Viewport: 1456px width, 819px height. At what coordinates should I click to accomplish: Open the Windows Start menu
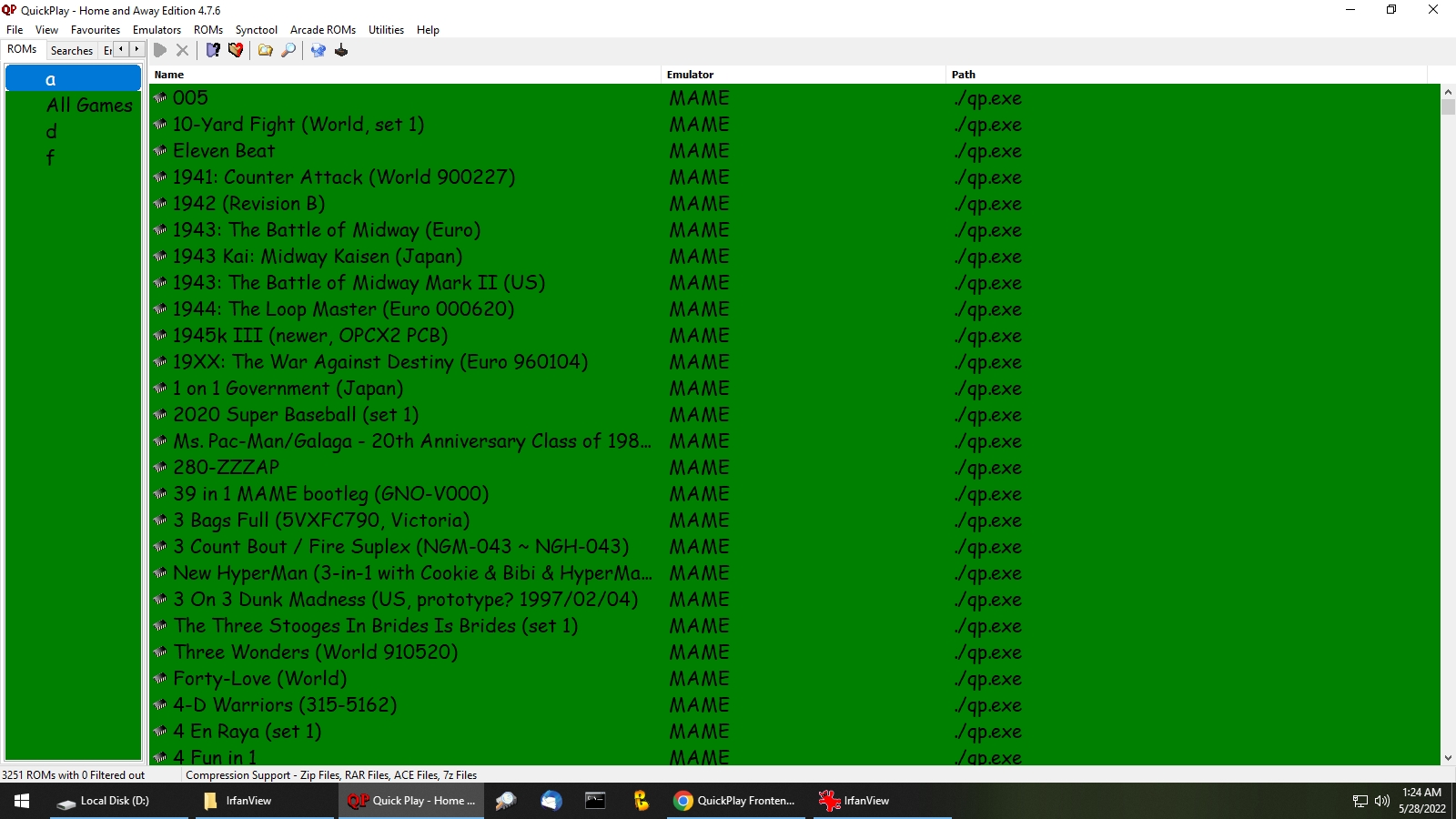pyautogui.click(x=22, y=801)
